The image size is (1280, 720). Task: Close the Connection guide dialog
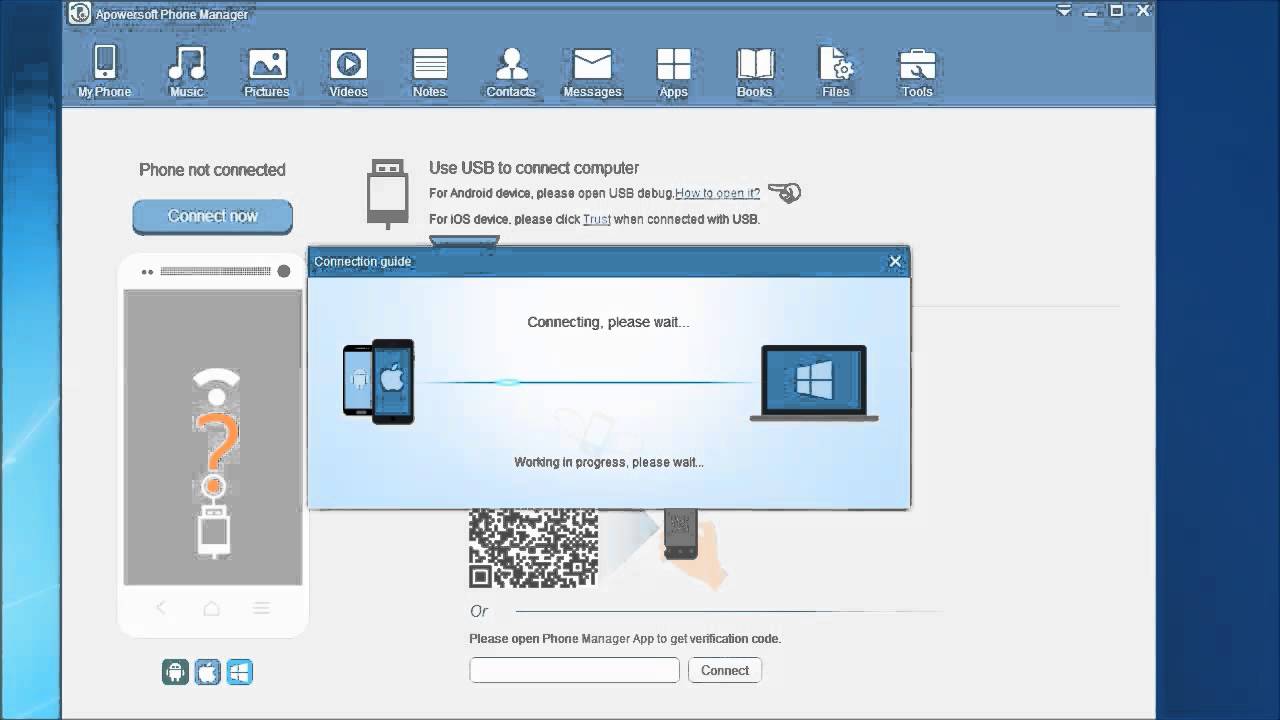(x=895, y=261)
